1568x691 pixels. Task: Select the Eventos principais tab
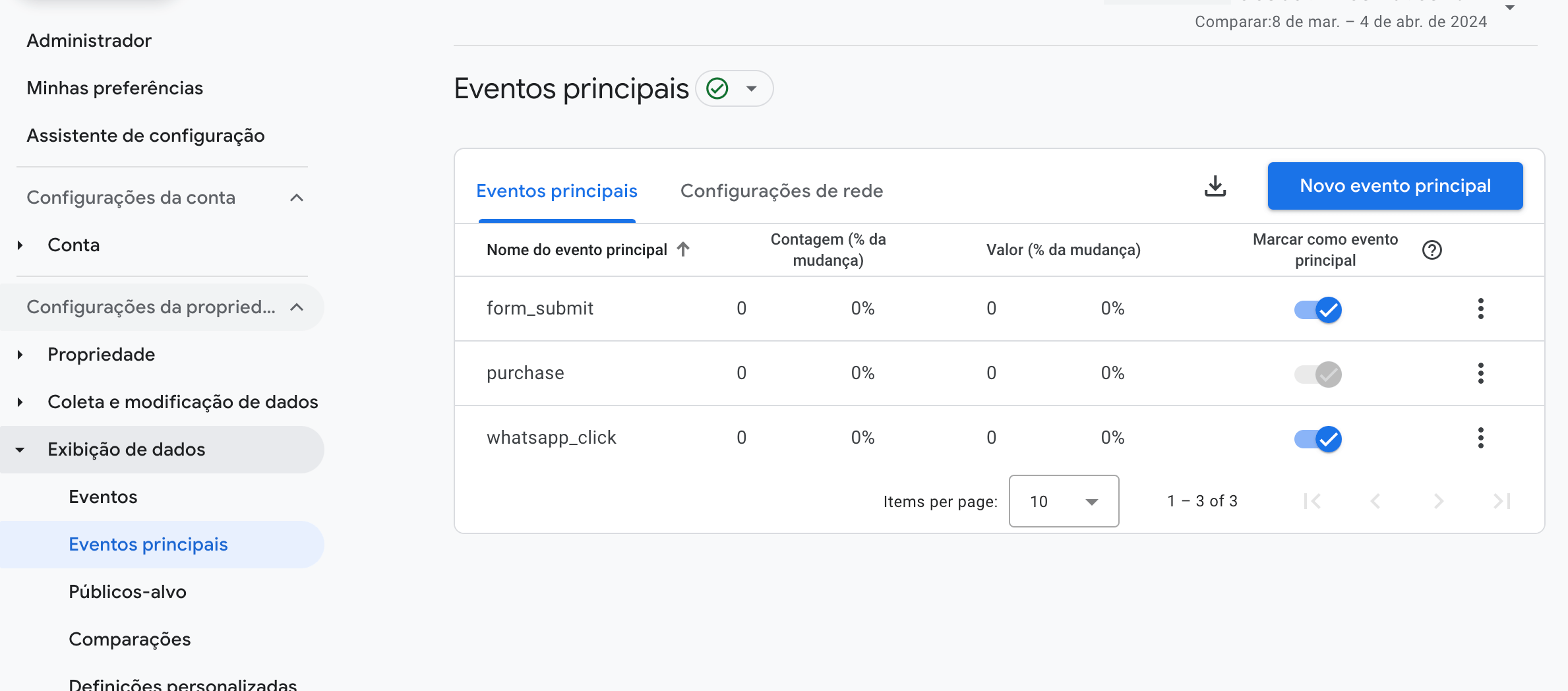click(557, 191)
